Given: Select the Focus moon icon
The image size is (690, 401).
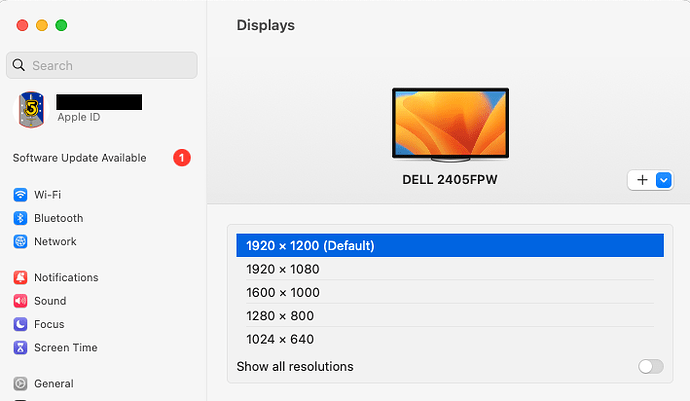Looking at the screenshot, I should coord(20,324).
